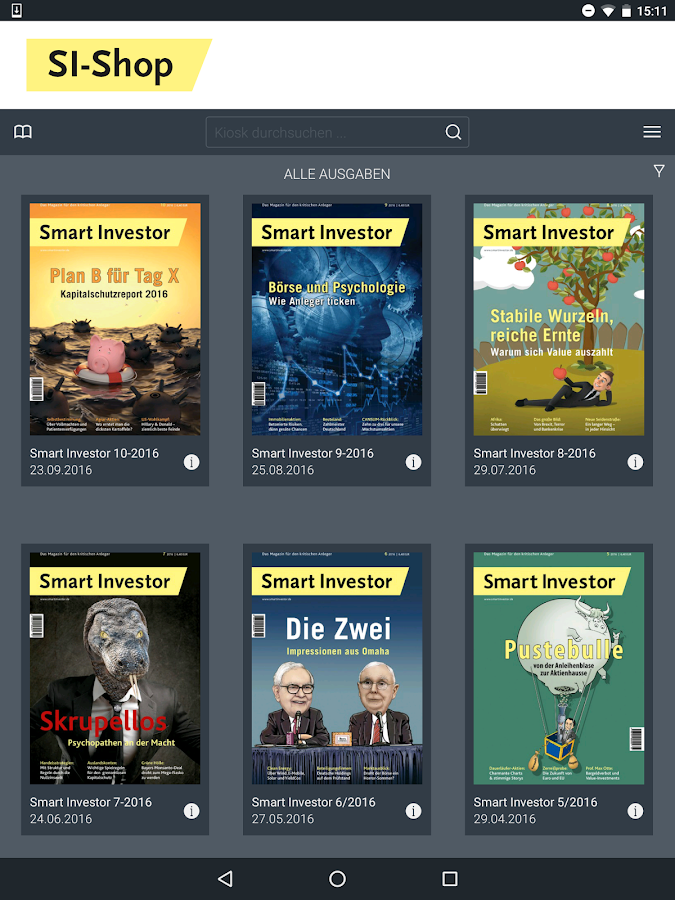This screenshot has width=675, height=900.
Task: Open the hamburger menu
Action: (x=652, y=132)
